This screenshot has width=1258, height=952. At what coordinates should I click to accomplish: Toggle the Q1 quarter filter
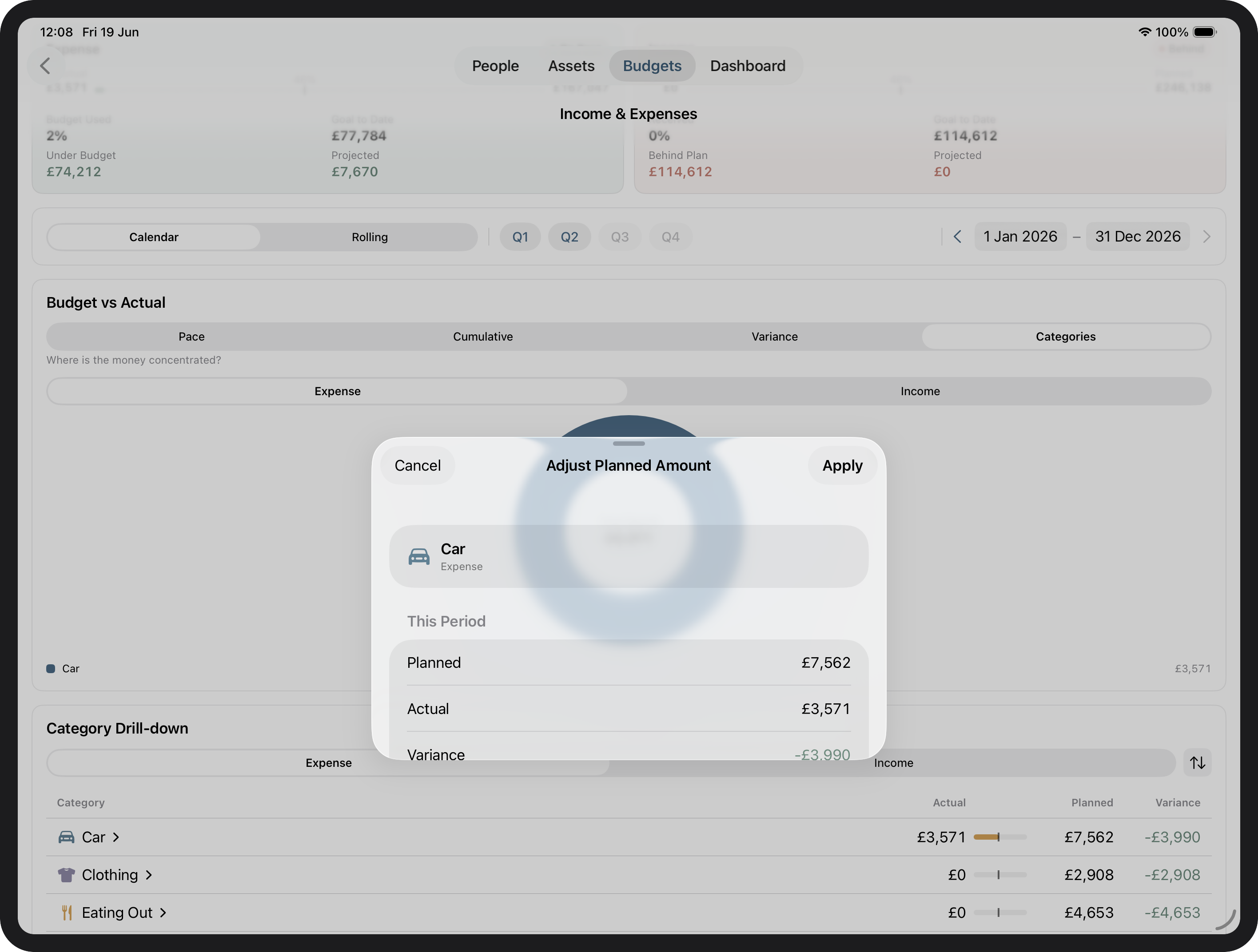coord(520,237)
